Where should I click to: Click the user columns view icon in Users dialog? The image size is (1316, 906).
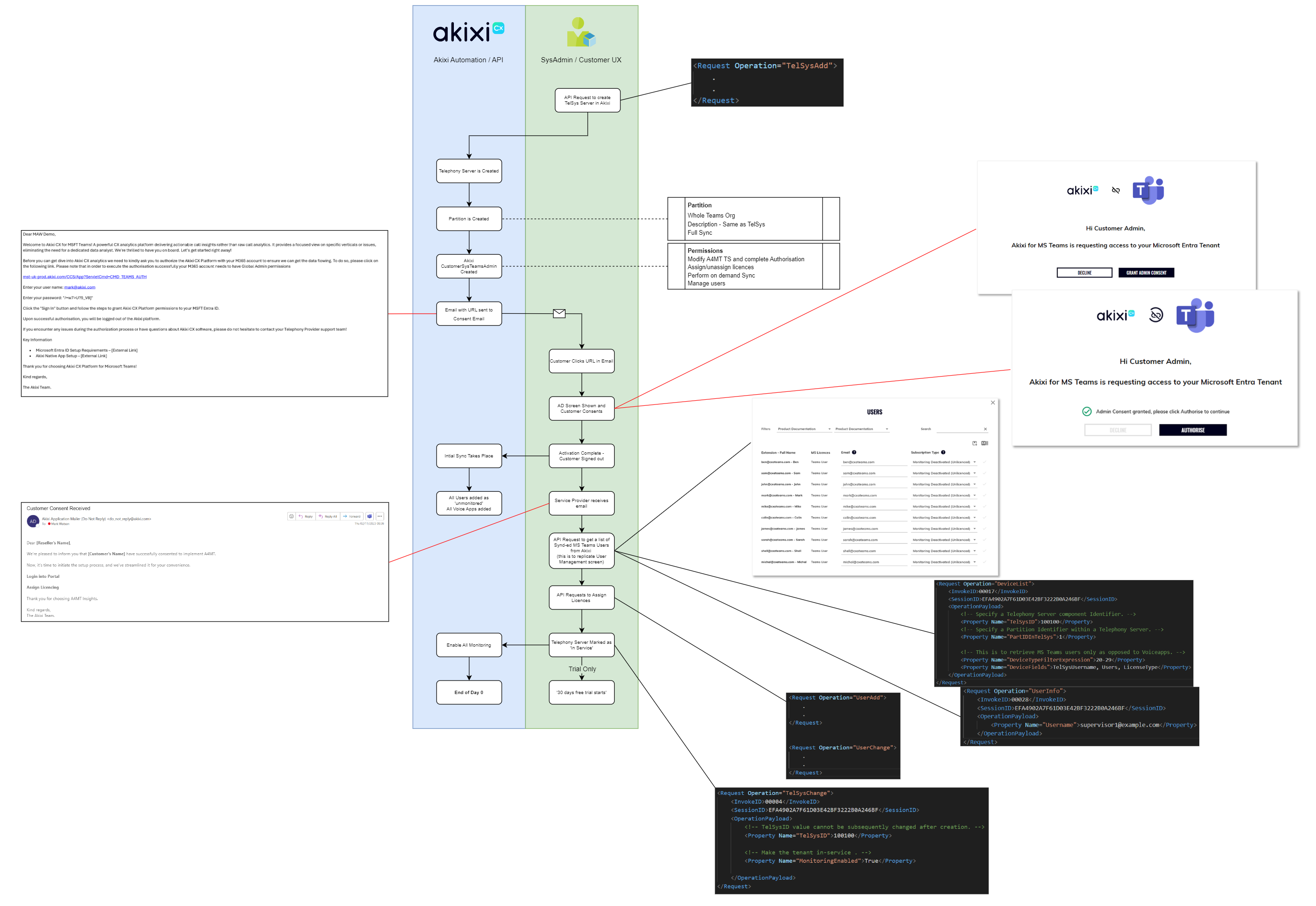click(984, 443)
